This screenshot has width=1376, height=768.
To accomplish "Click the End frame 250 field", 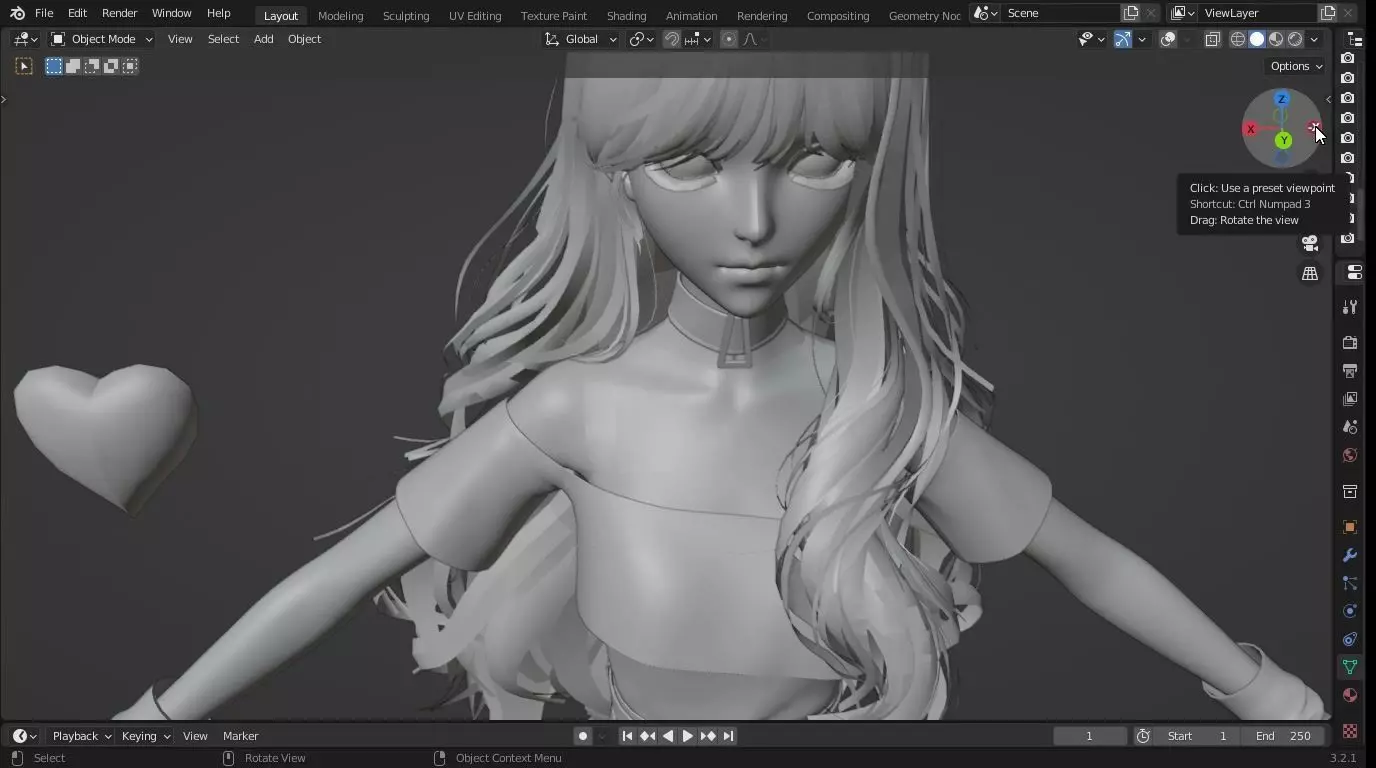I will [1283, 736].
